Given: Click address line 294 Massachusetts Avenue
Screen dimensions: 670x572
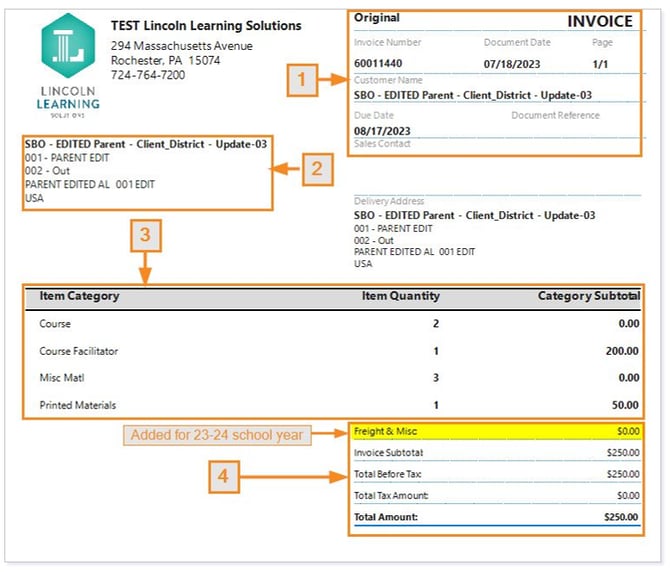Looking at the screenshot, I should pos(182,46).
